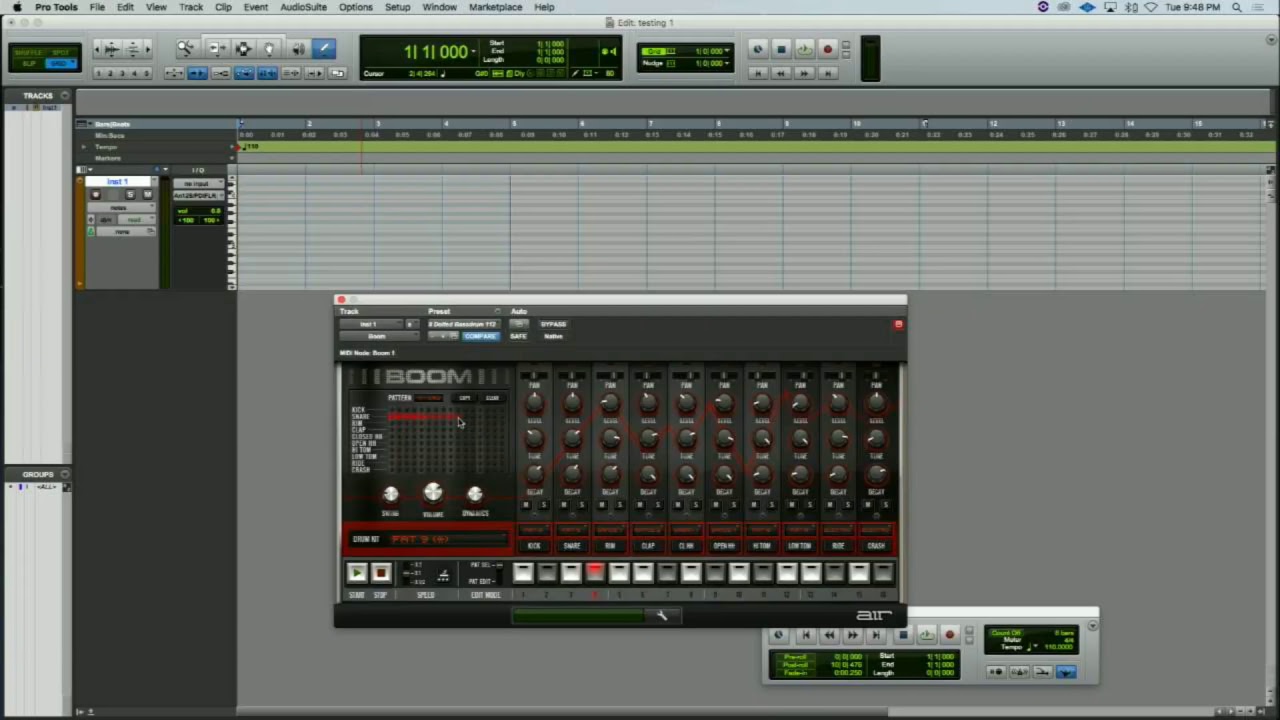Image resolution: width=1280 pixels, height=720 pixels.
Task: Expand the Tempo ruler
Action: [x=84, y=147]
